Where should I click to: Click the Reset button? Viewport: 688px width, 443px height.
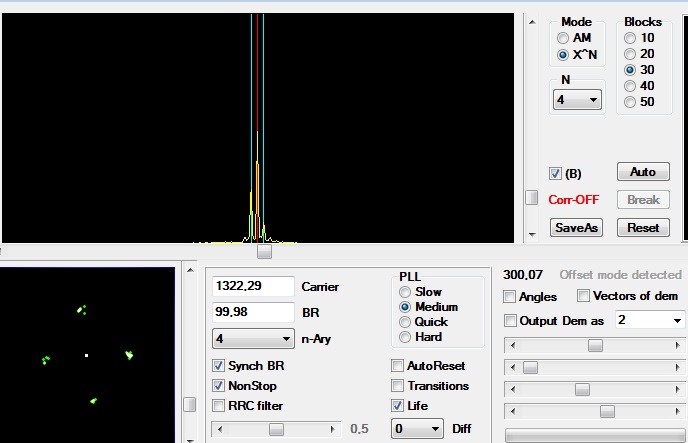tap(643, 228)
